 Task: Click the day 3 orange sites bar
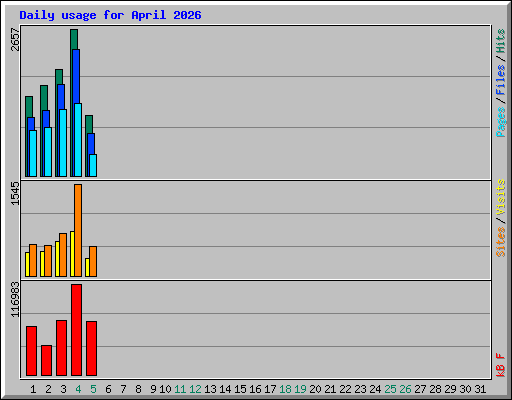coord(63,255)
